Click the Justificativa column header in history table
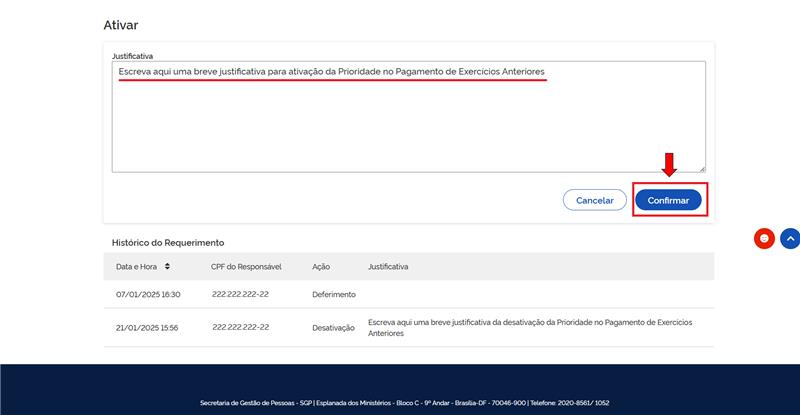800x415 pixels. click(387, 267)
